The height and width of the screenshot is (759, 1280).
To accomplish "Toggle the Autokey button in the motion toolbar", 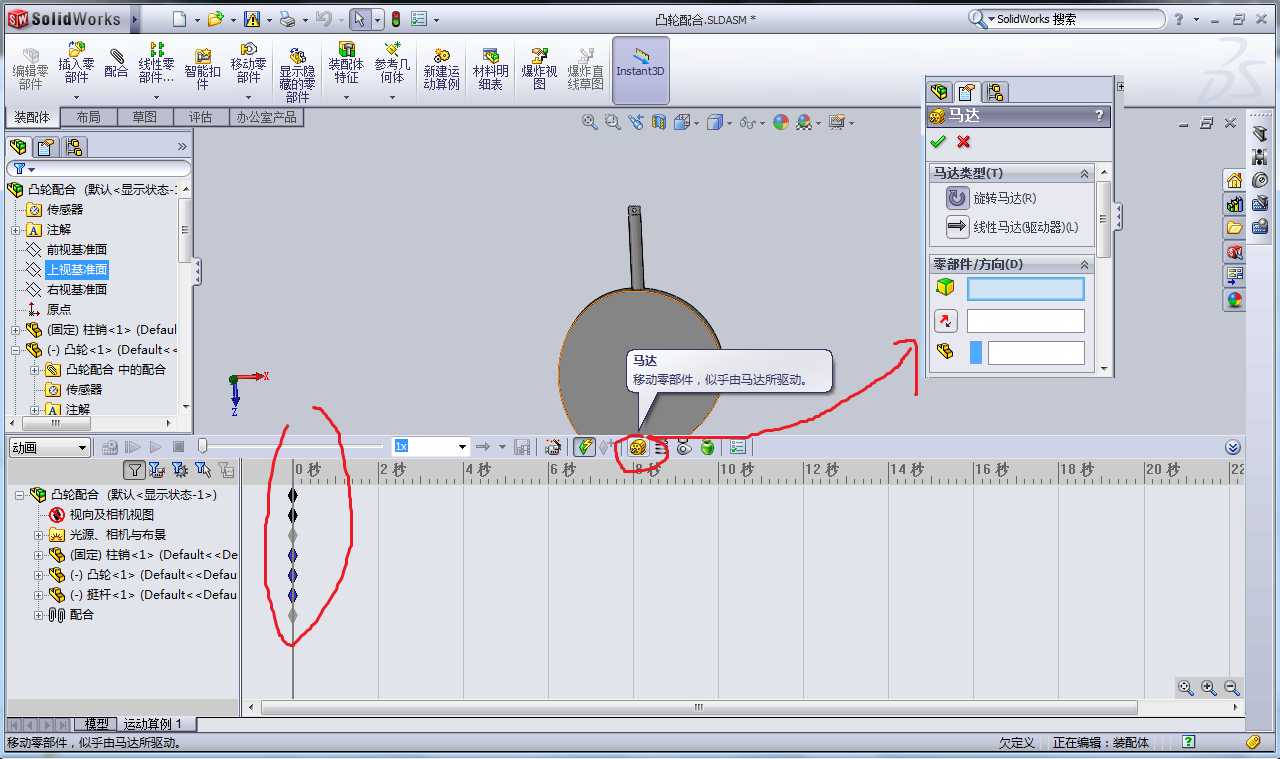I will click(585, 447).
